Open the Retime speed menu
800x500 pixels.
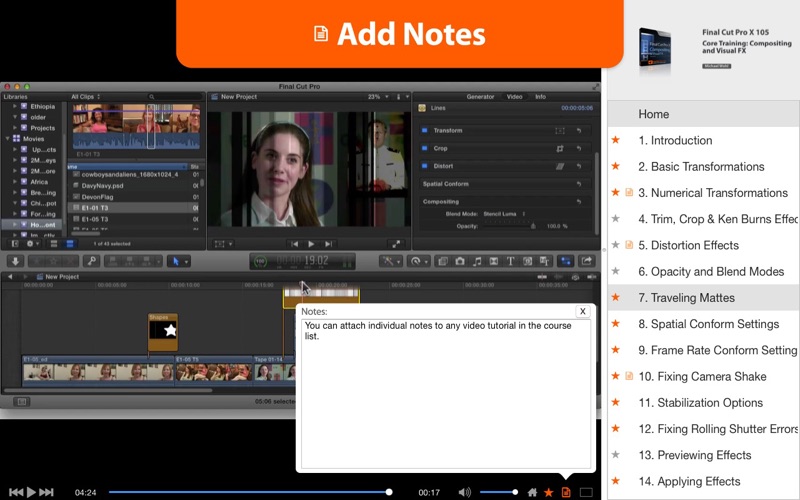(x=419, y=261)
